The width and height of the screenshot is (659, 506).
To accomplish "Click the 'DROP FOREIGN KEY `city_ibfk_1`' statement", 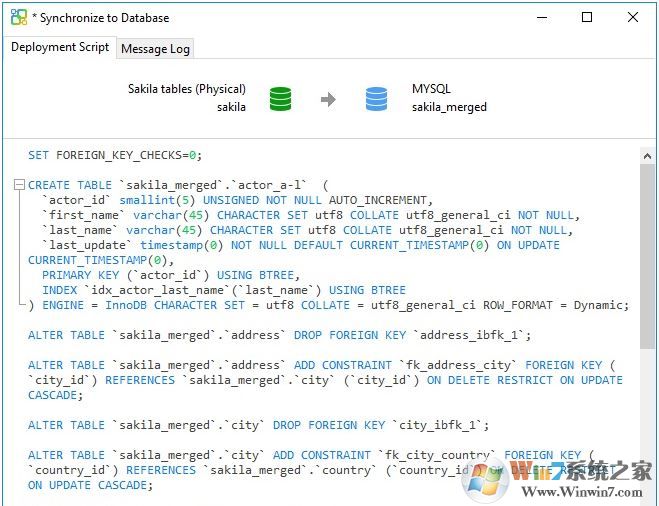I will [258, 425].
